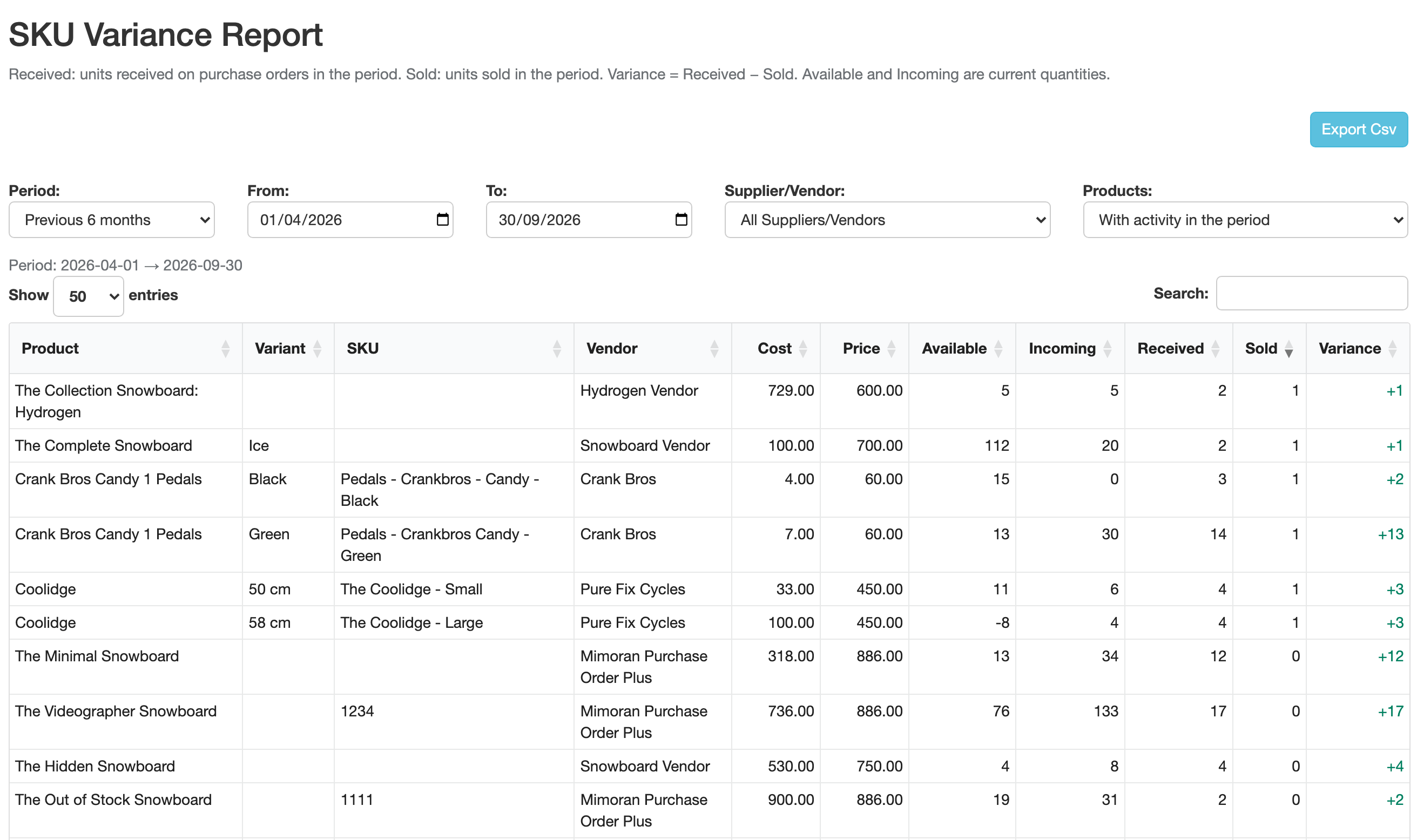Image resolution: width=1417 pixels, height=840 pixels.
Task: Click the 729.00 cost cell
Action: (x=775, y=401)
